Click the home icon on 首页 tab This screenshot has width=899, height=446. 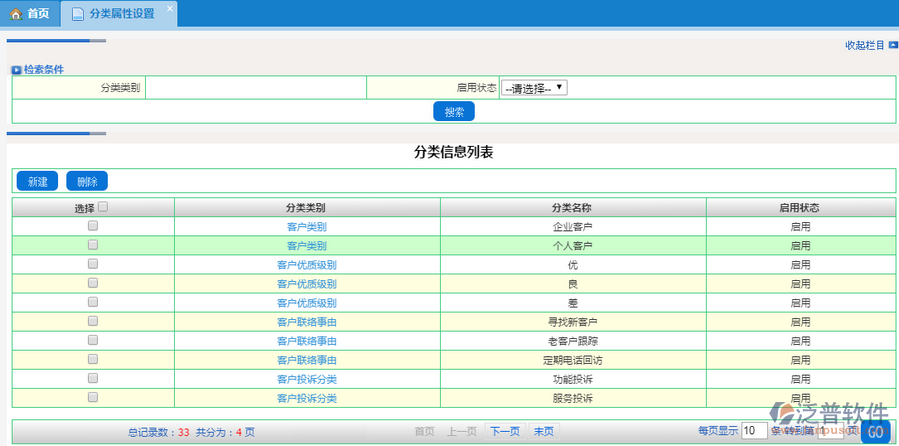click(15, 14)
